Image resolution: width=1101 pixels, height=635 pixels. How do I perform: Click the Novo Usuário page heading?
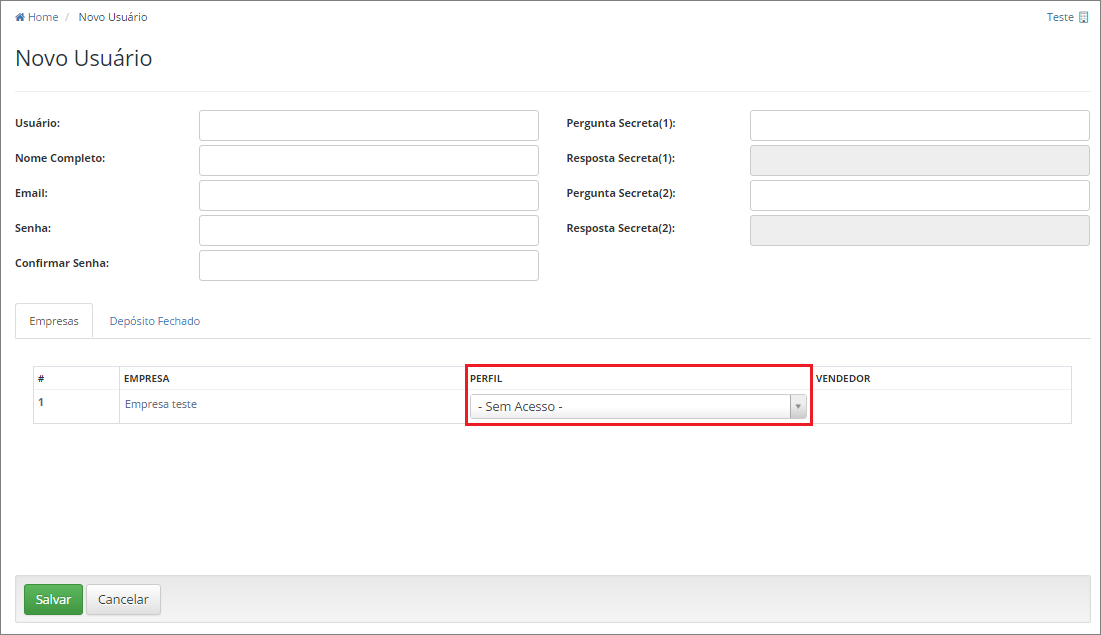(84, 58)
